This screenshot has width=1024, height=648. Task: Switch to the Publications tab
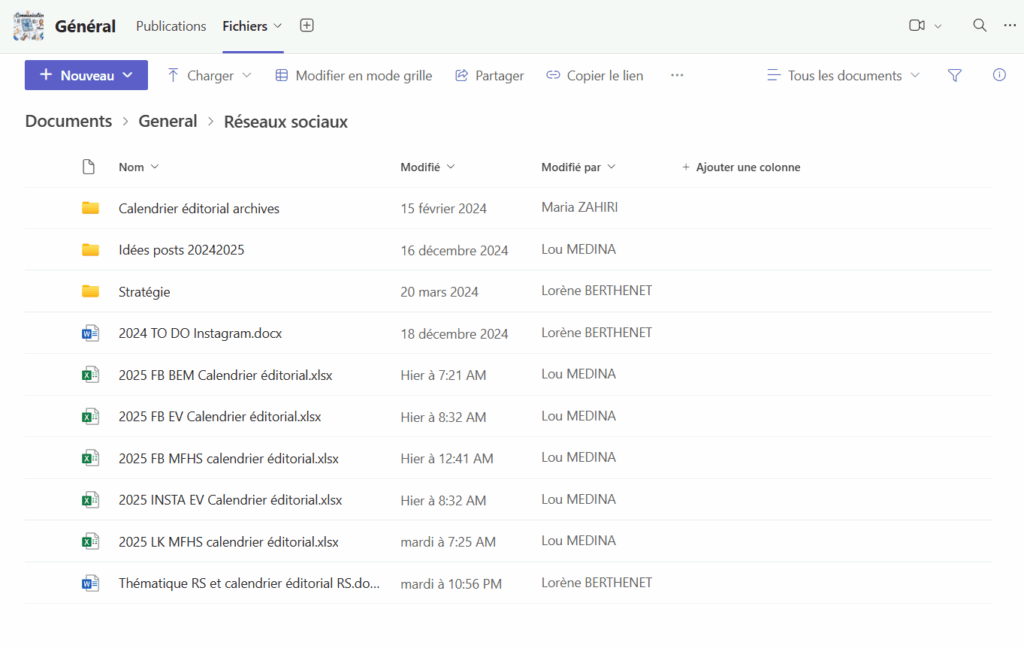pyautogui.click(x=171, y=26)
